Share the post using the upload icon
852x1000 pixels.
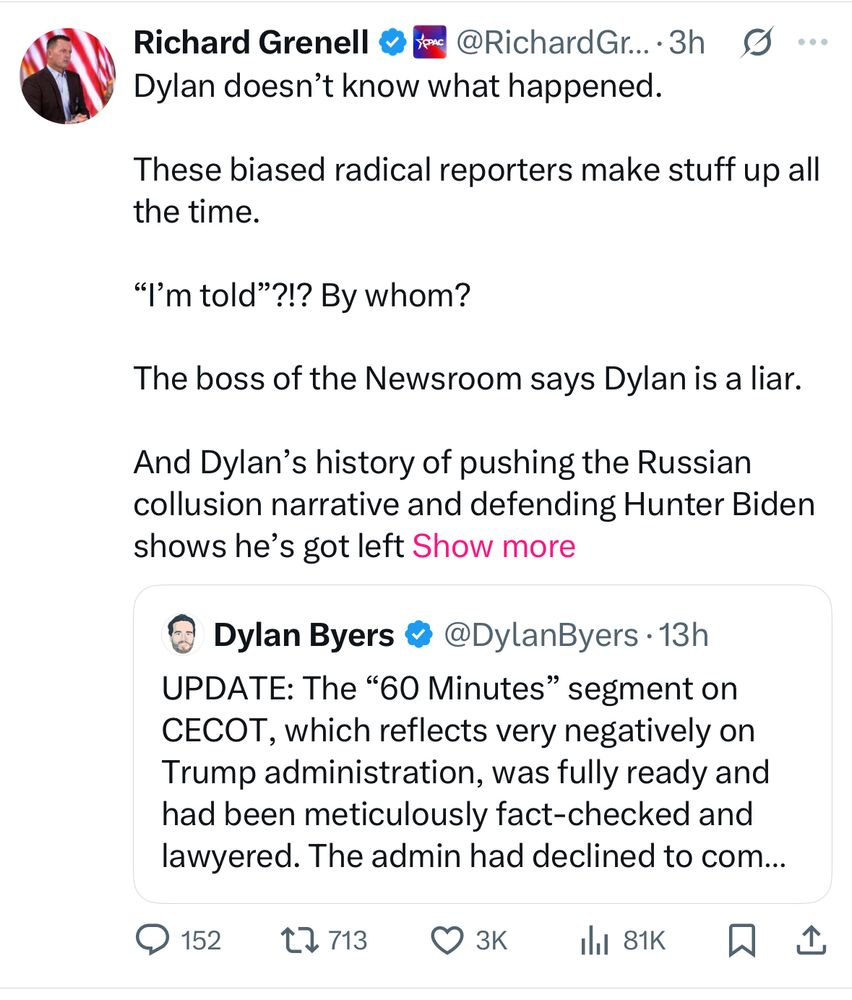click(x=811, y=939)
